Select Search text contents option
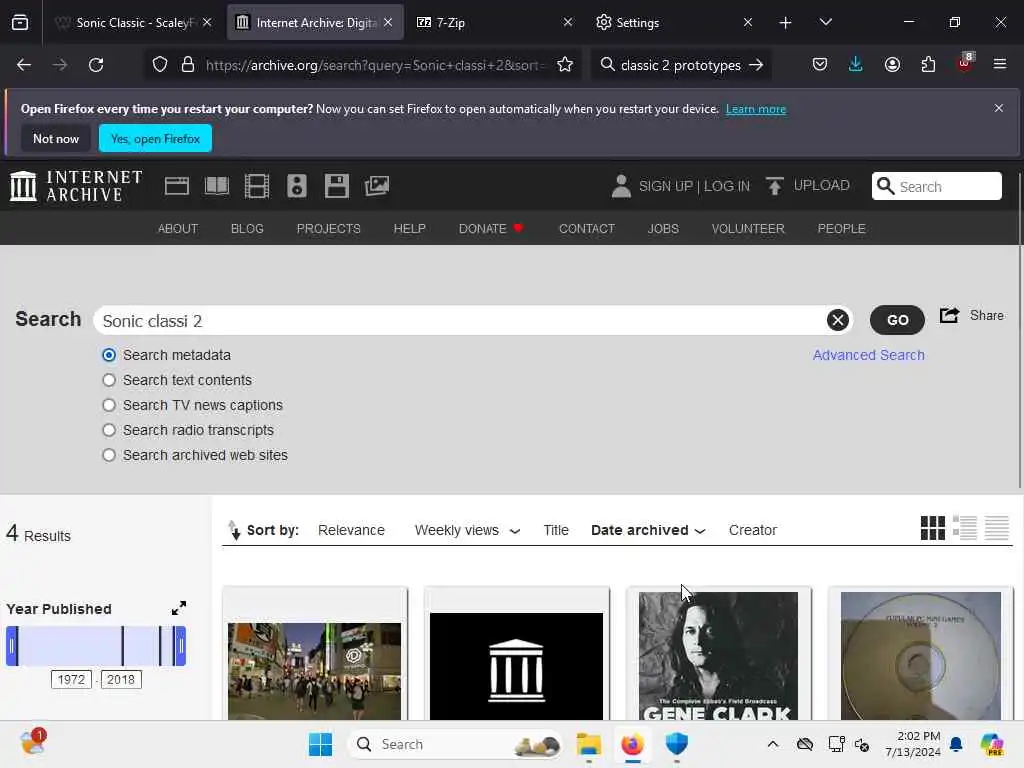Screen dimensions: 1024x768 point(109,380)
